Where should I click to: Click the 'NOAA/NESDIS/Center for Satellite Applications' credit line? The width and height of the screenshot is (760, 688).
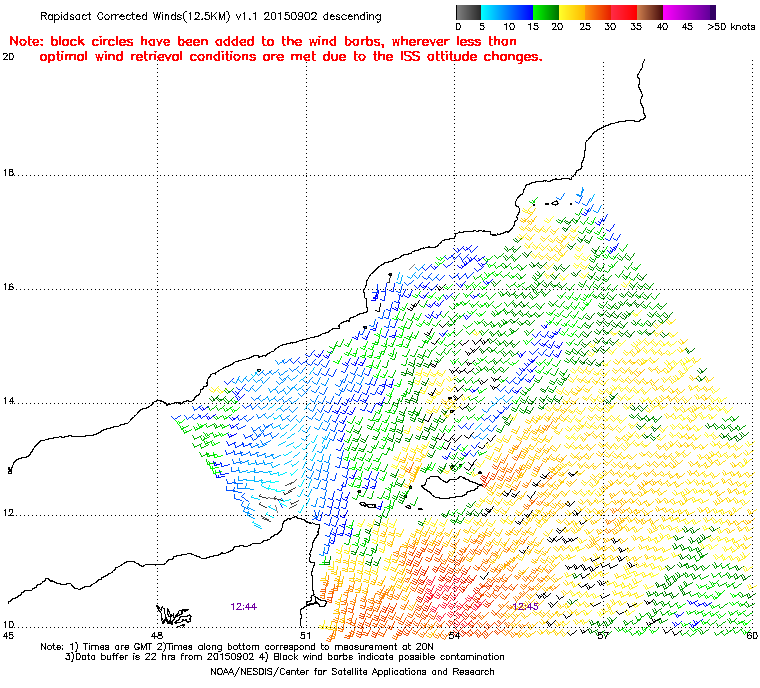click(352, 672)
